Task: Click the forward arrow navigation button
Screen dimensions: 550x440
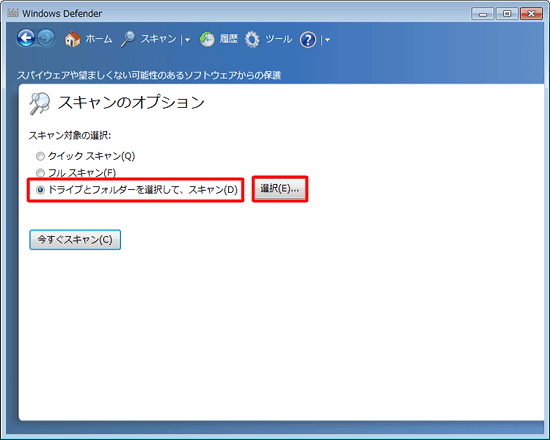Action: [x=46, y=38]
